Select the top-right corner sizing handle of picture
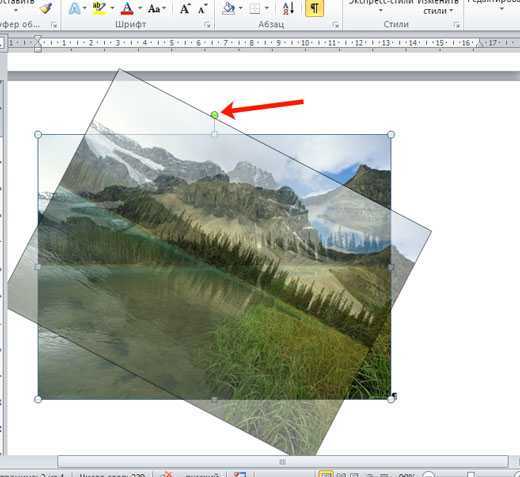The height and width of the screenshot is (477, 520). (x=391, y=135)
